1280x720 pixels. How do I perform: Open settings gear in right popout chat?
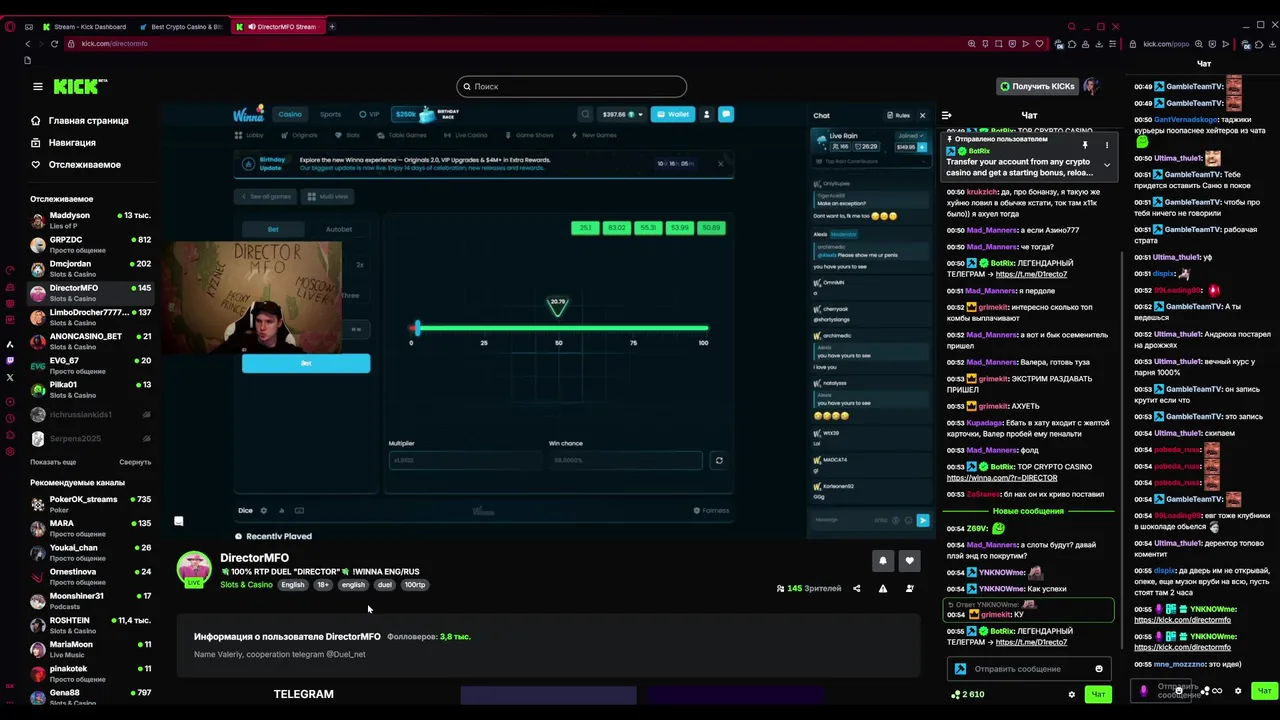pos(1238,691)
